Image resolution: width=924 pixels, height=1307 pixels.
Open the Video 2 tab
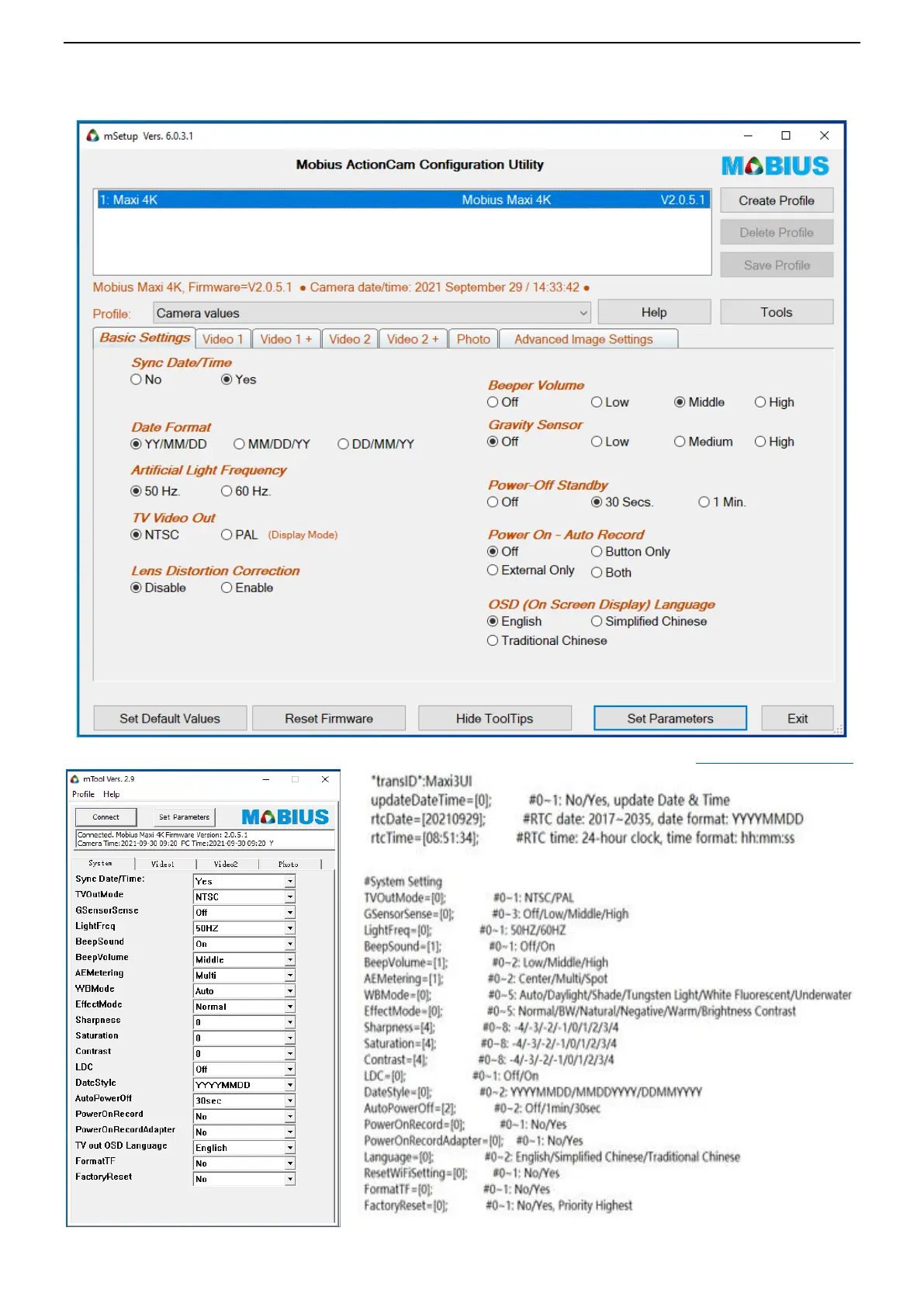point(350,339)
